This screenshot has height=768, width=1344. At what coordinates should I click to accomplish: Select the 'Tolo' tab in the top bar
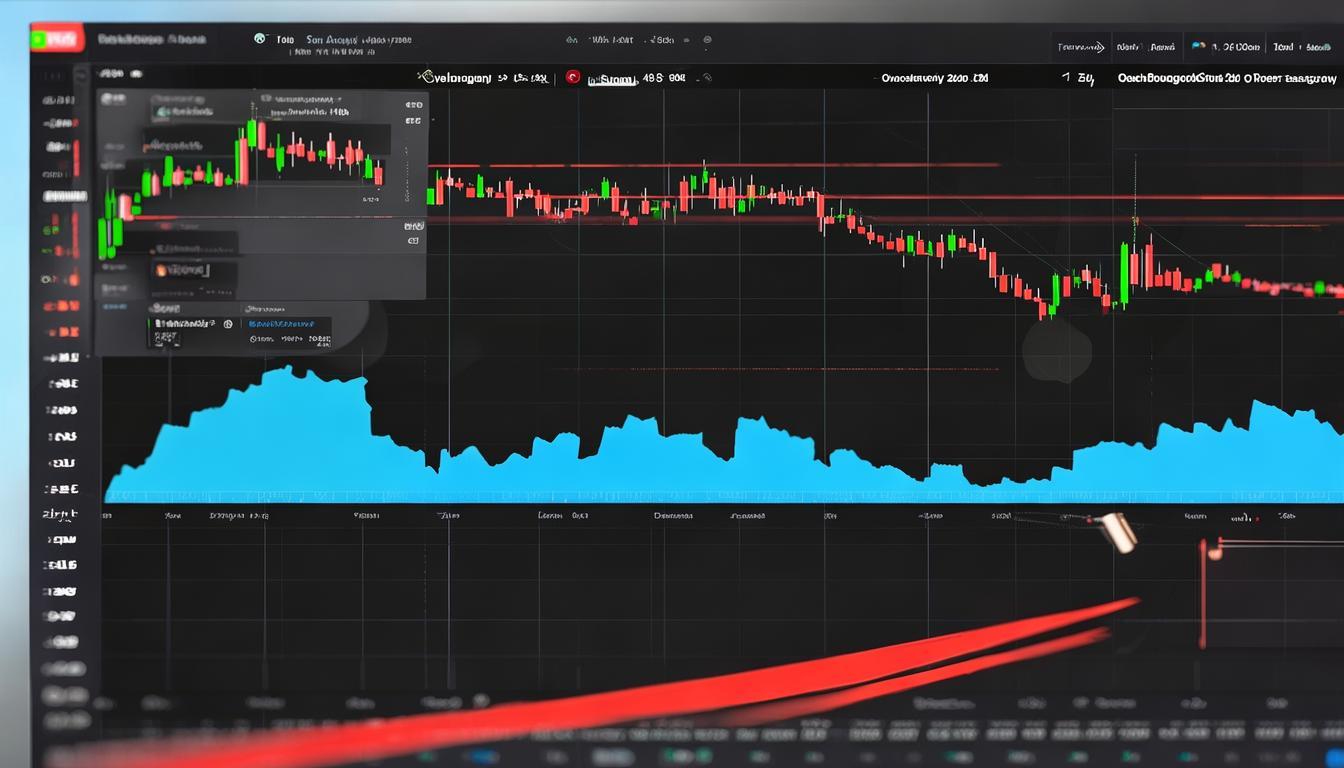(x=285, y=40)
